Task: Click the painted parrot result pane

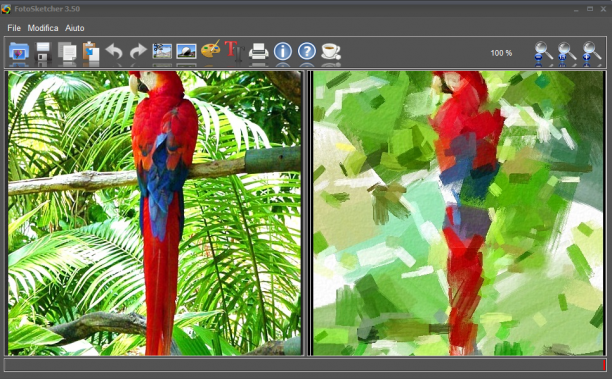Action: (459, 213)
